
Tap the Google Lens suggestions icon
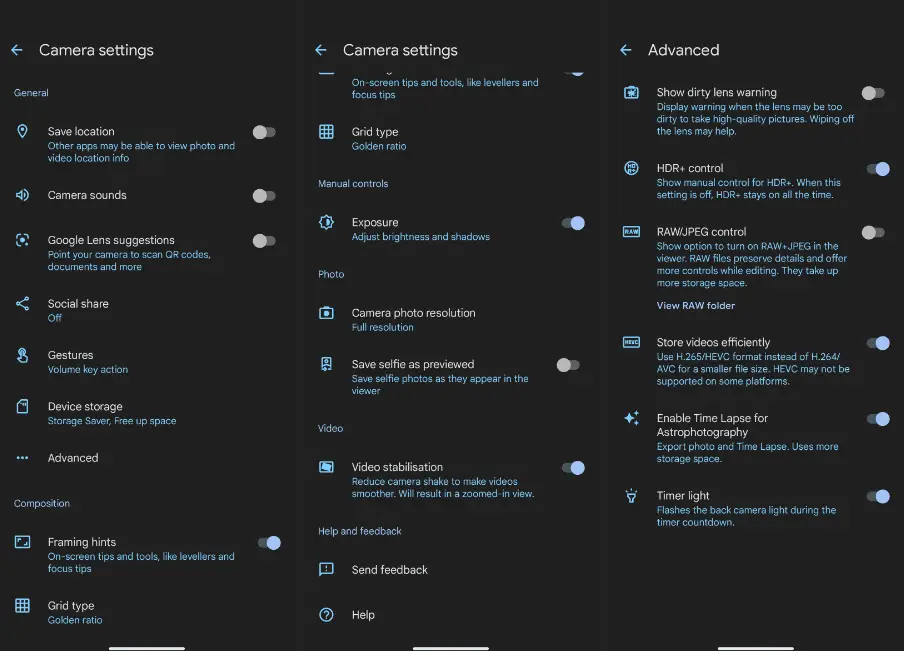pos(22,240)
